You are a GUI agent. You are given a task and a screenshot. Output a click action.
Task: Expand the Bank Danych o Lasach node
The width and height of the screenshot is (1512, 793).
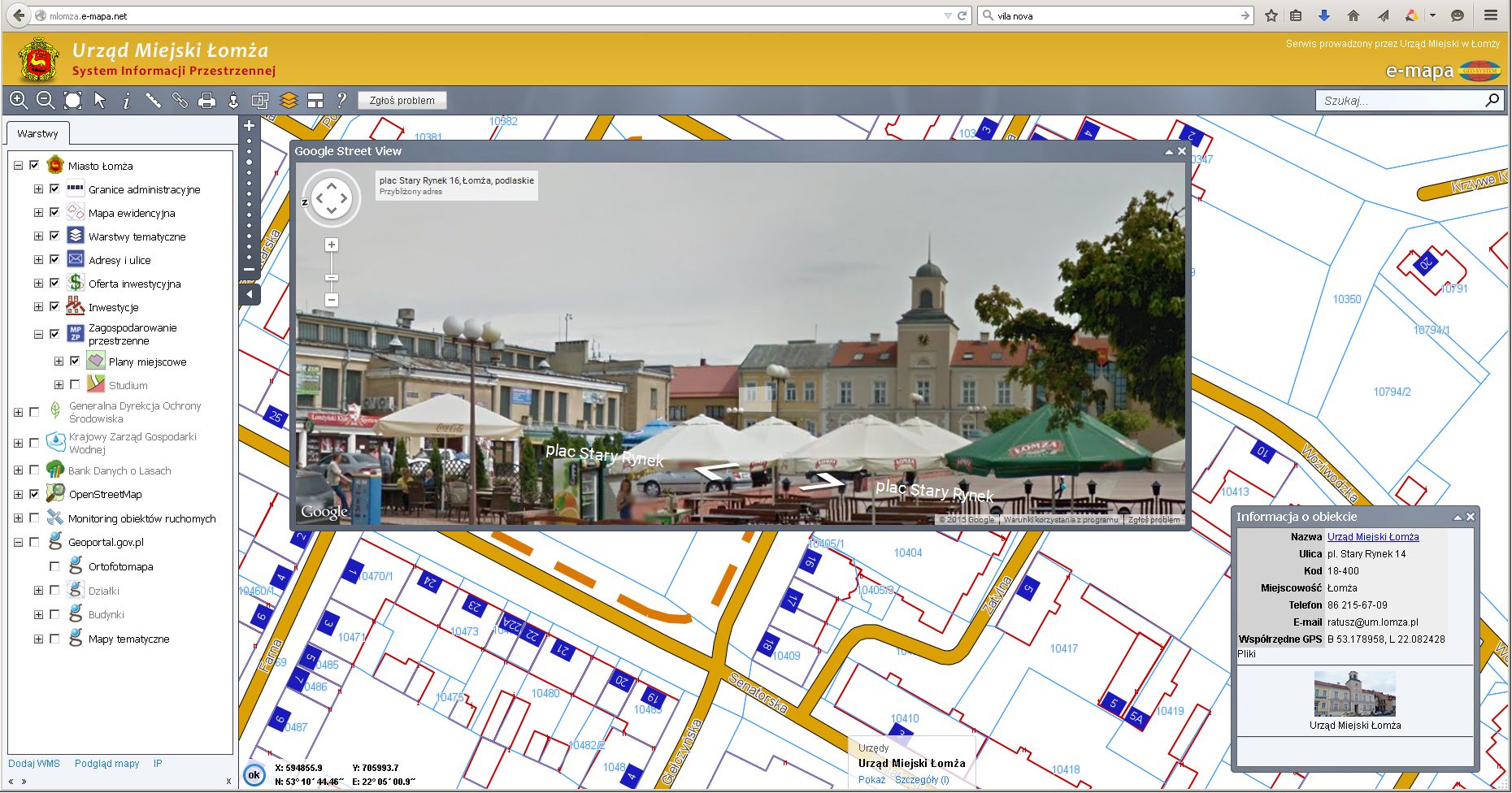point(18,470)
